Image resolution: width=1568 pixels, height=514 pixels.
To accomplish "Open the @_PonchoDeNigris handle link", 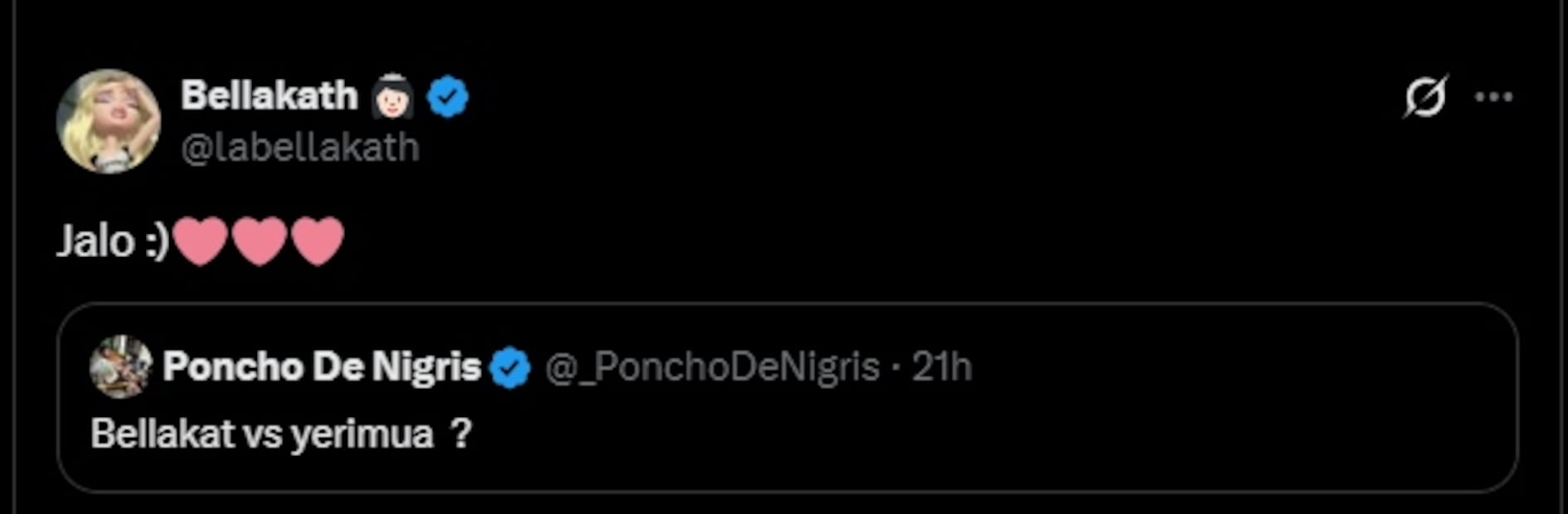I will [712, 366].
